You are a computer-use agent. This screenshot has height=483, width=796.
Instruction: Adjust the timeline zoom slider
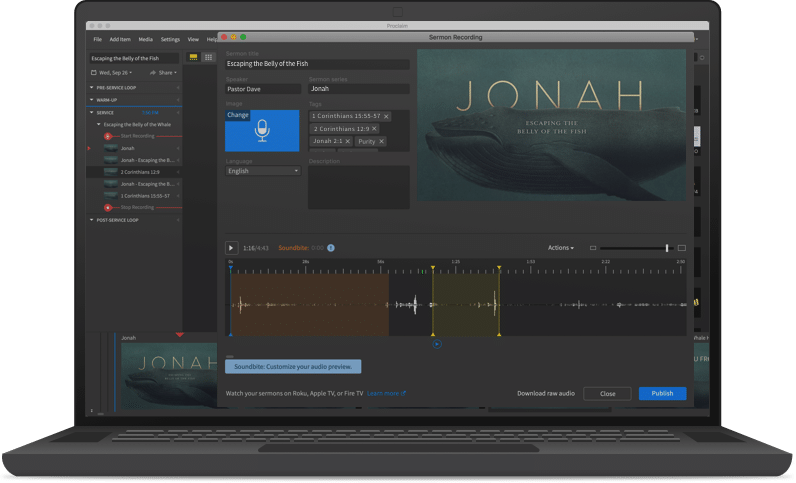coord(667,248)
